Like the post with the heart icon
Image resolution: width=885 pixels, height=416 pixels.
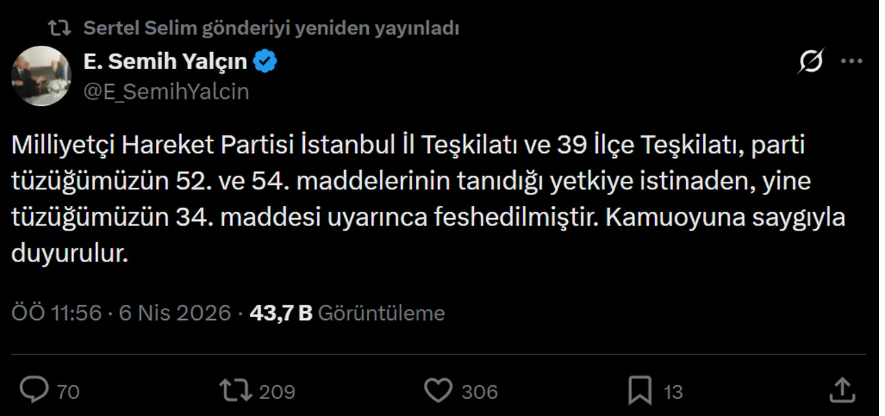437,389
